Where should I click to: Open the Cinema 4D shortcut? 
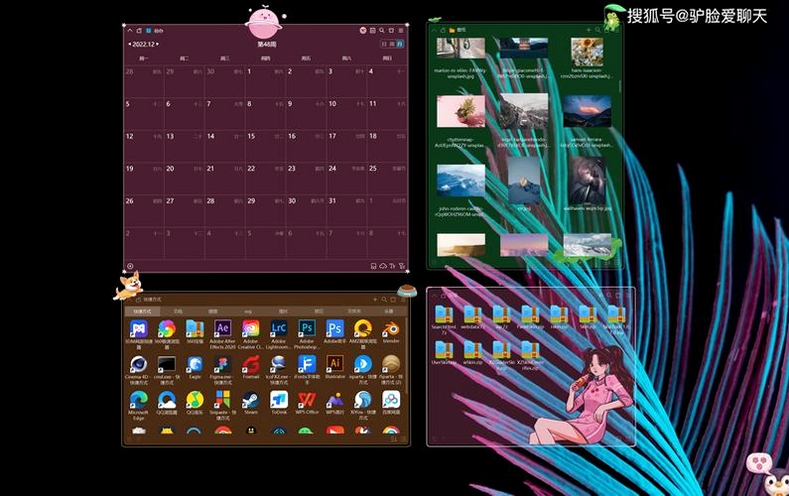click(138, 364)
